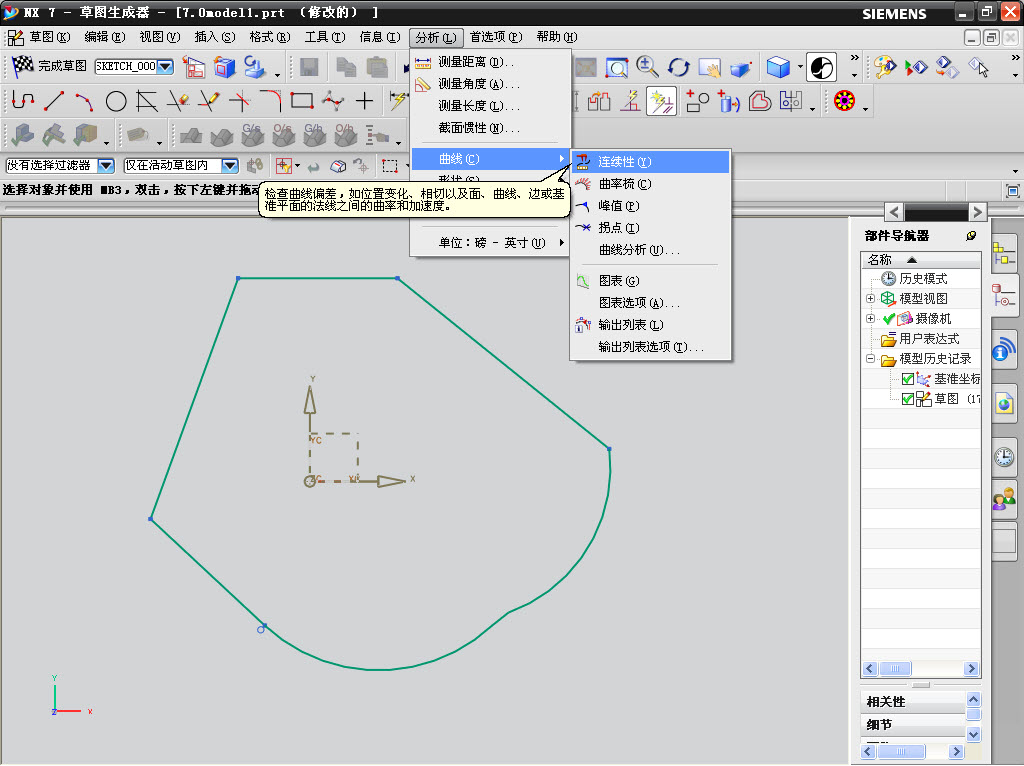
Task: Open the 没有选择过滤器 filter dropdown
Action: click(x=106, y=166)
